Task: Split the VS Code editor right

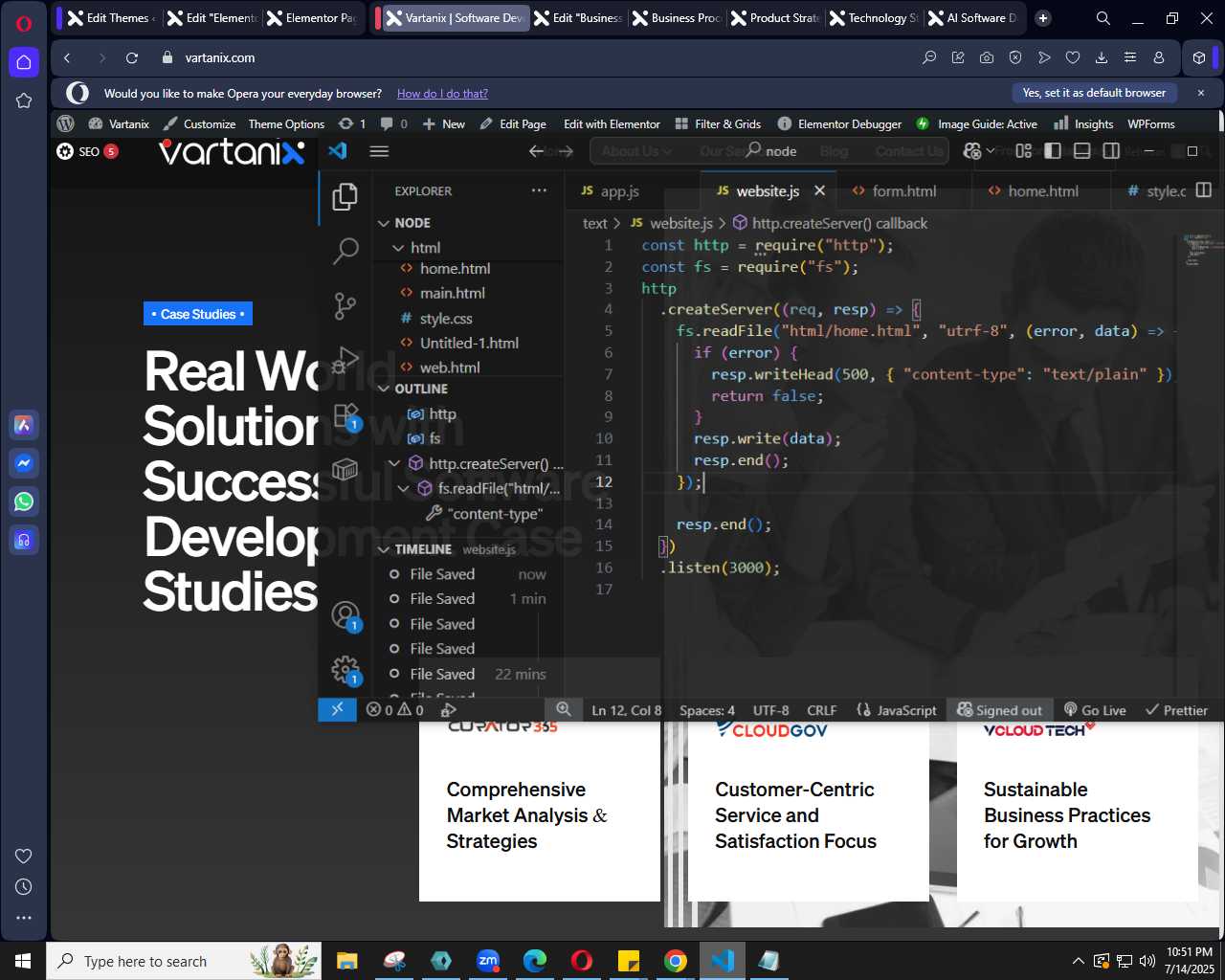Action: point(1204,190)
